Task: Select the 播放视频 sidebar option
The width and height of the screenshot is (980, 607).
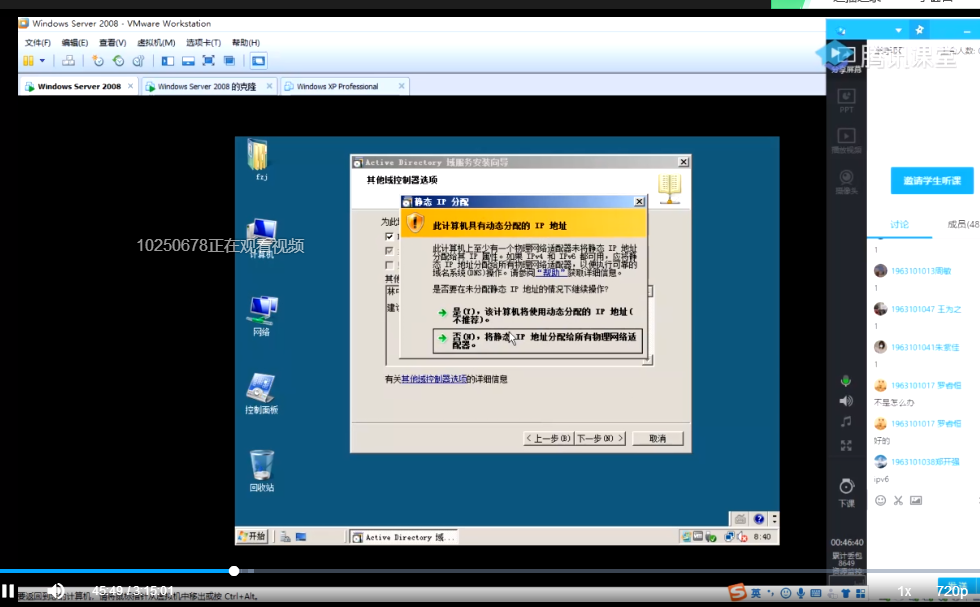Action: point(846,141)
